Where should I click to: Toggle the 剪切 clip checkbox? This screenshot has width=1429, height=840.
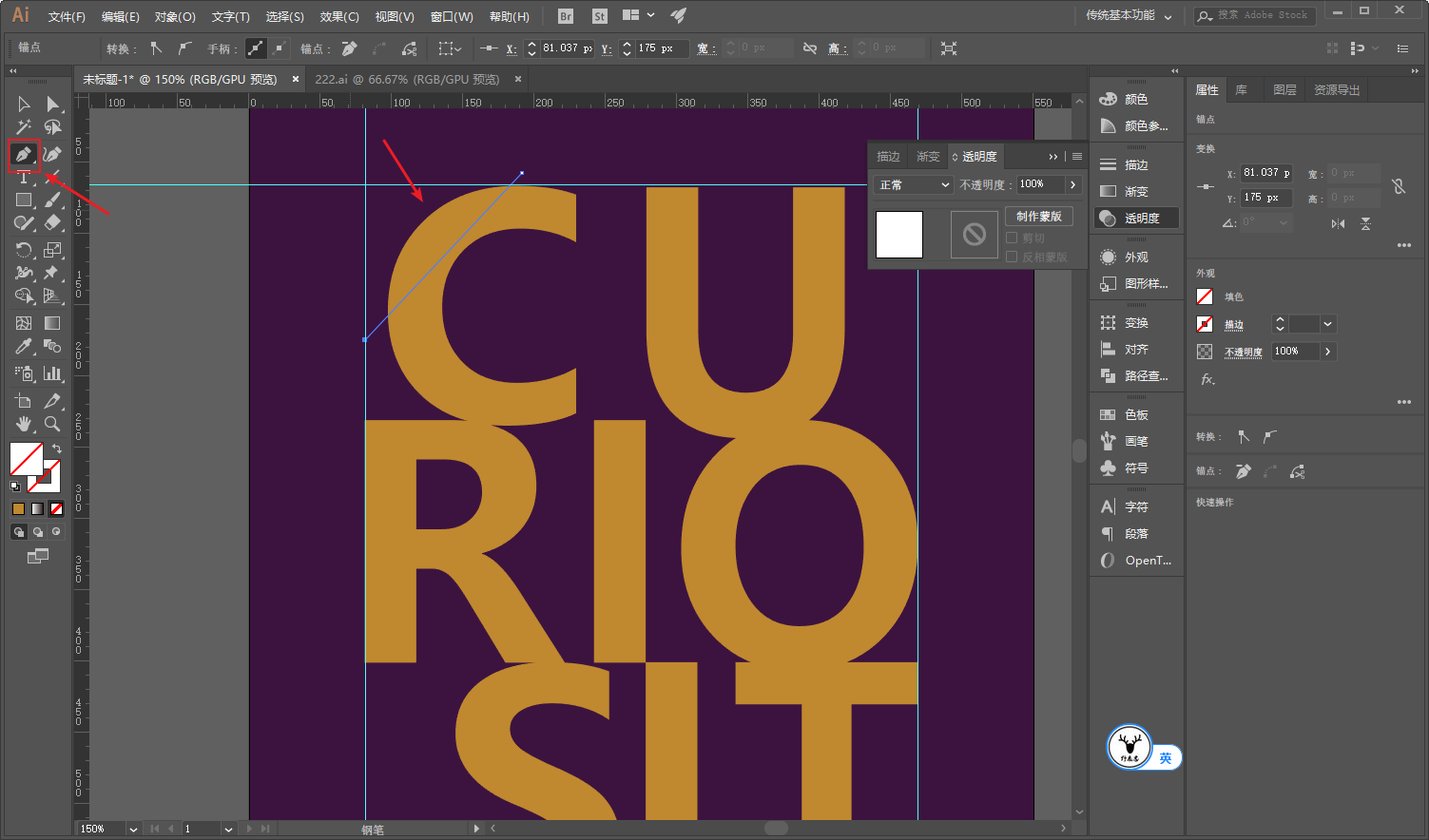[1012, 239]
